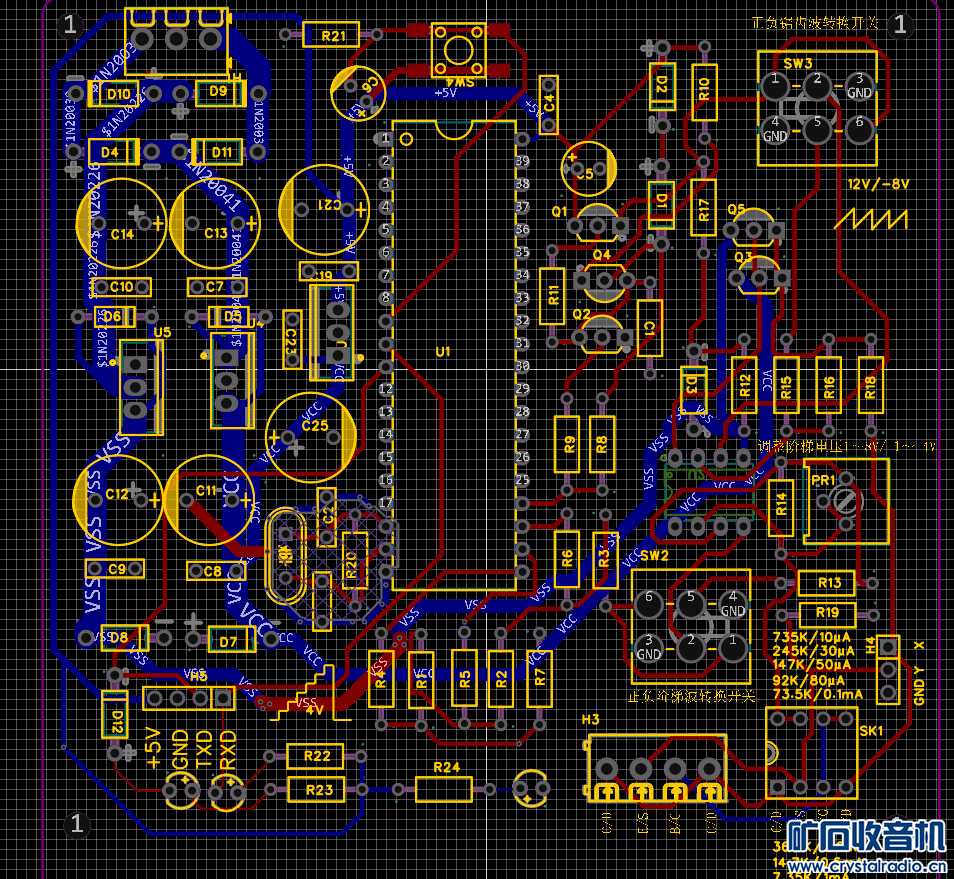
Task: Click resistor R12
Action: pos(744,385)
